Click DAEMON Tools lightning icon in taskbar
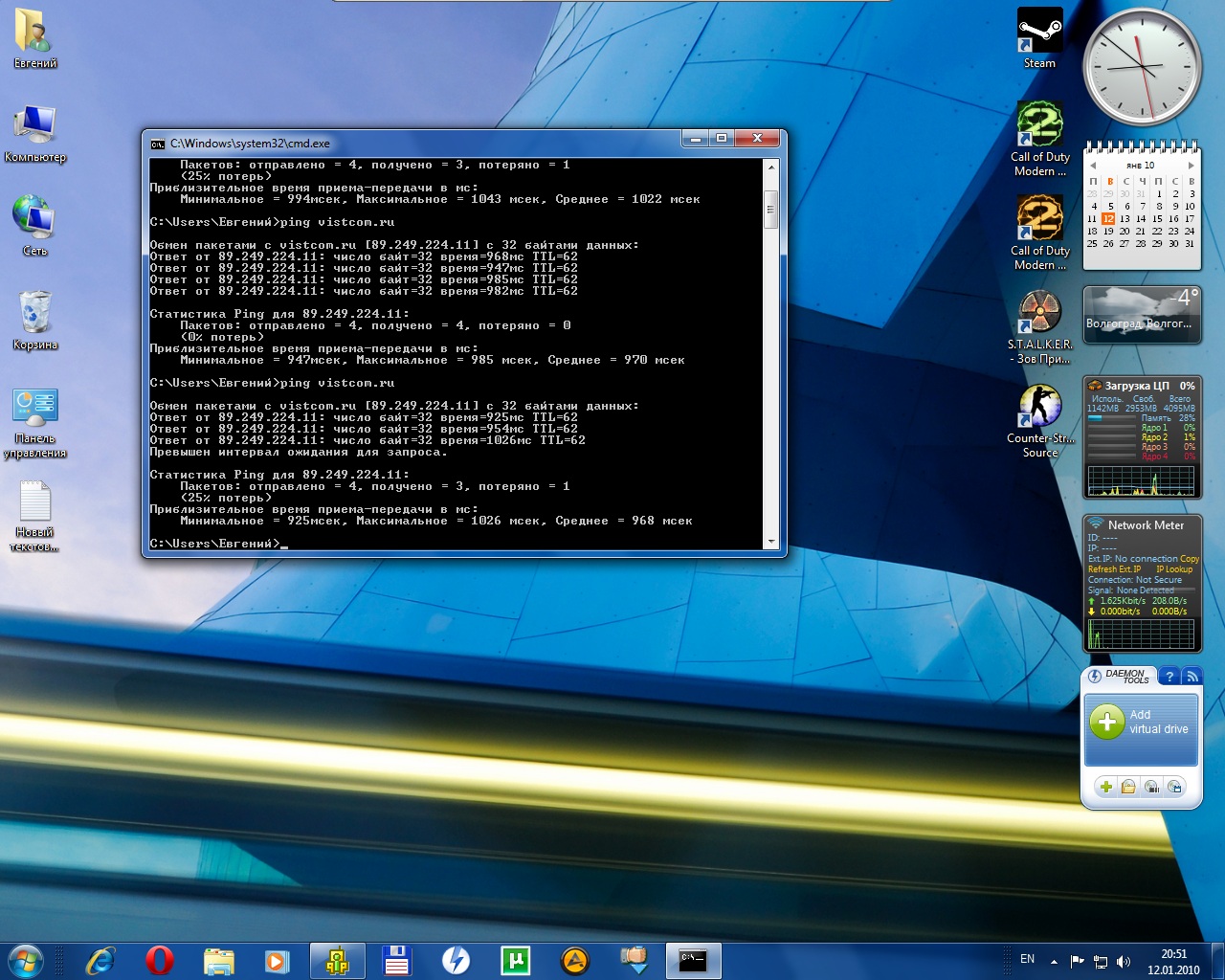The width and height of the screenshot is (1225, 980). click(x=456, y=960)
